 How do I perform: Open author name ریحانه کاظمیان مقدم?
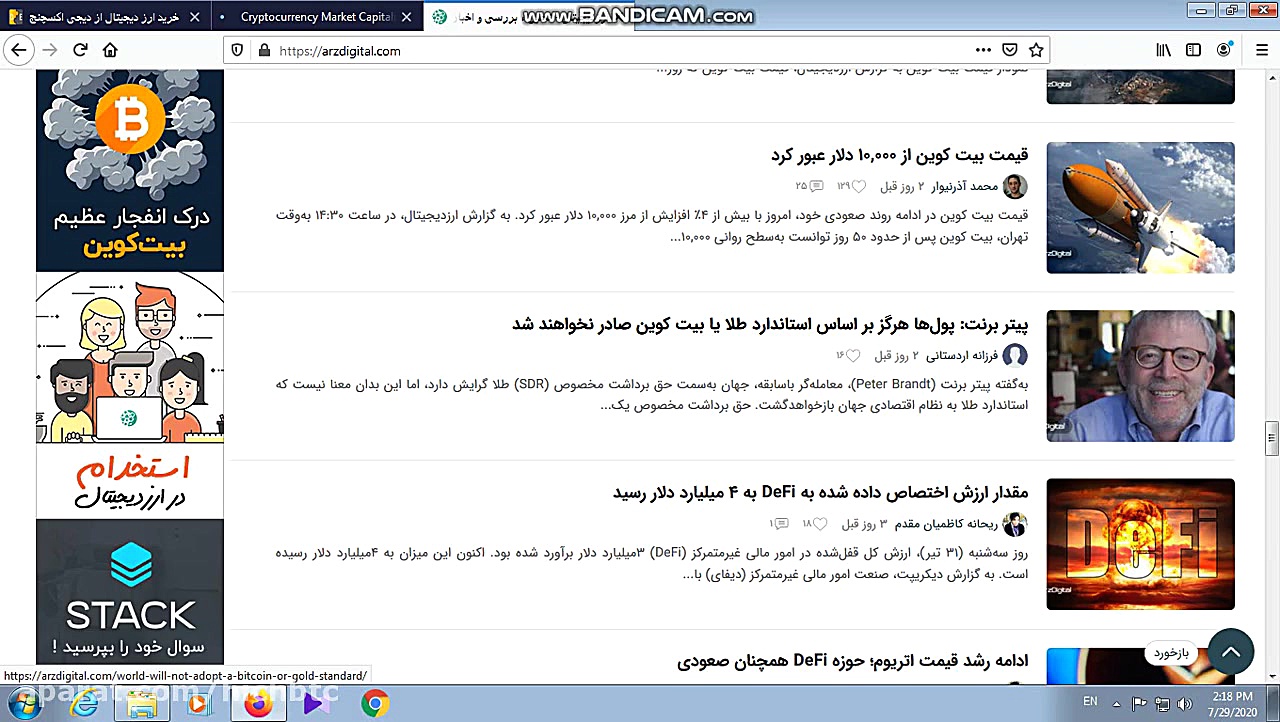pos(945,525)
